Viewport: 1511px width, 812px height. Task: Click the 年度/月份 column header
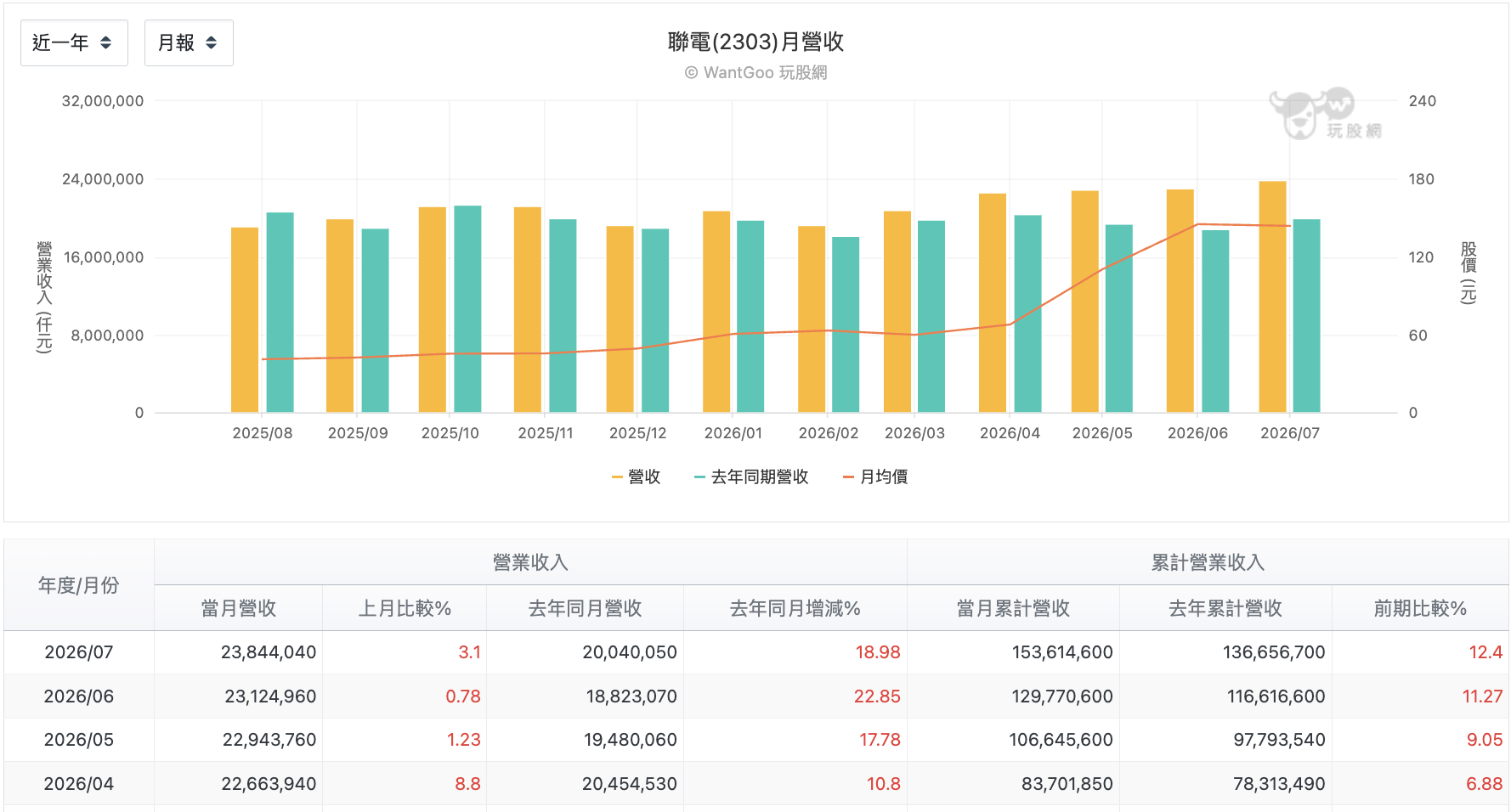(x=79, y=585)
